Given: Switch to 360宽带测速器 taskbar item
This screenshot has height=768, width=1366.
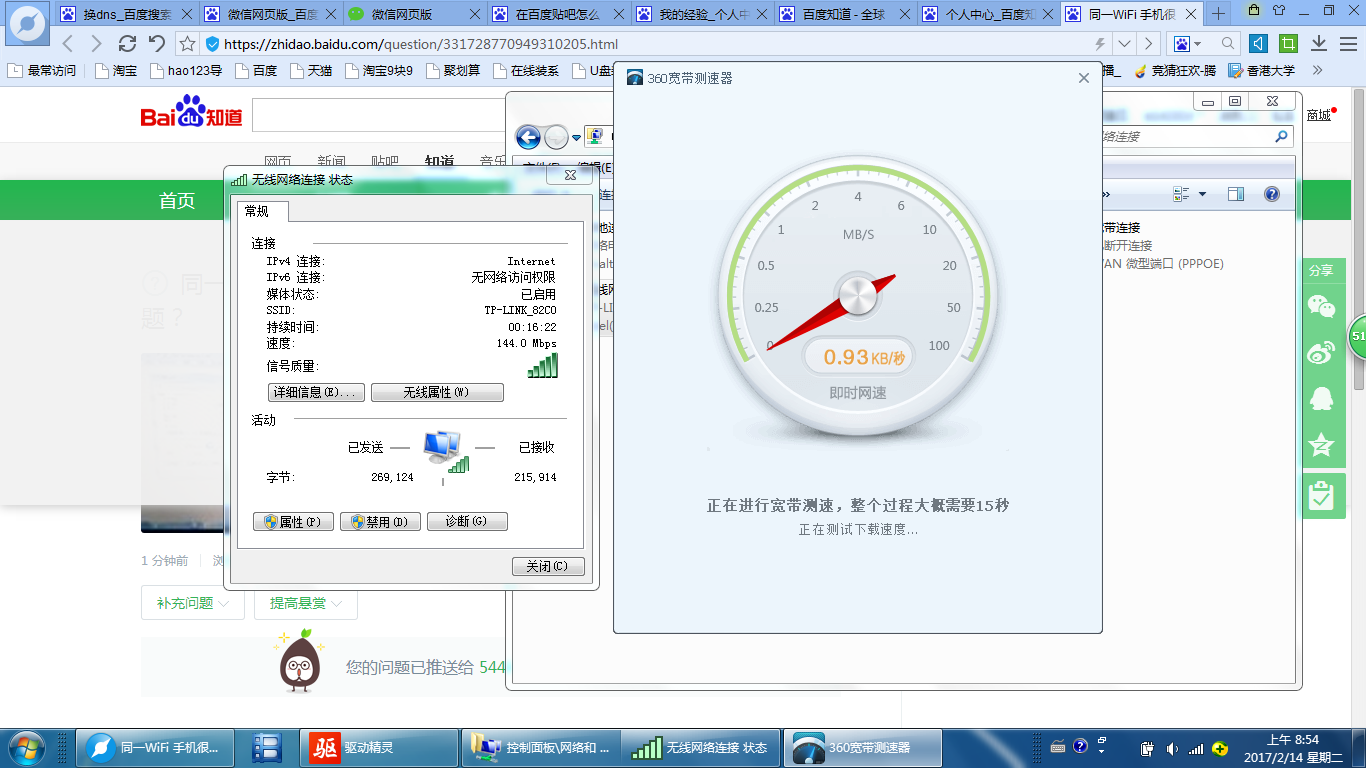Looking at the screenshot, I should tap(862, 747).
